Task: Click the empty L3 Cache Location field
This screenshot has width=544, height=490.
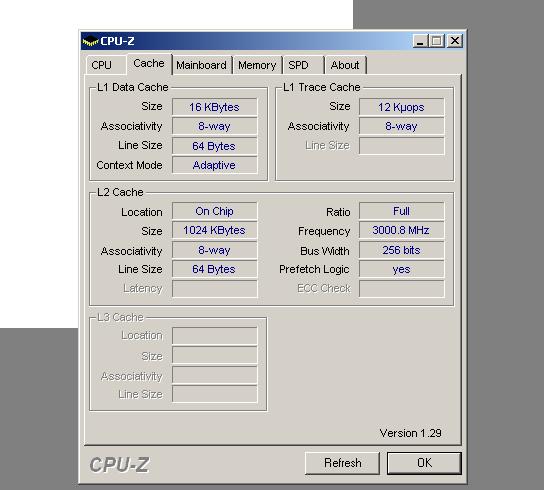Action: [214, 336]
